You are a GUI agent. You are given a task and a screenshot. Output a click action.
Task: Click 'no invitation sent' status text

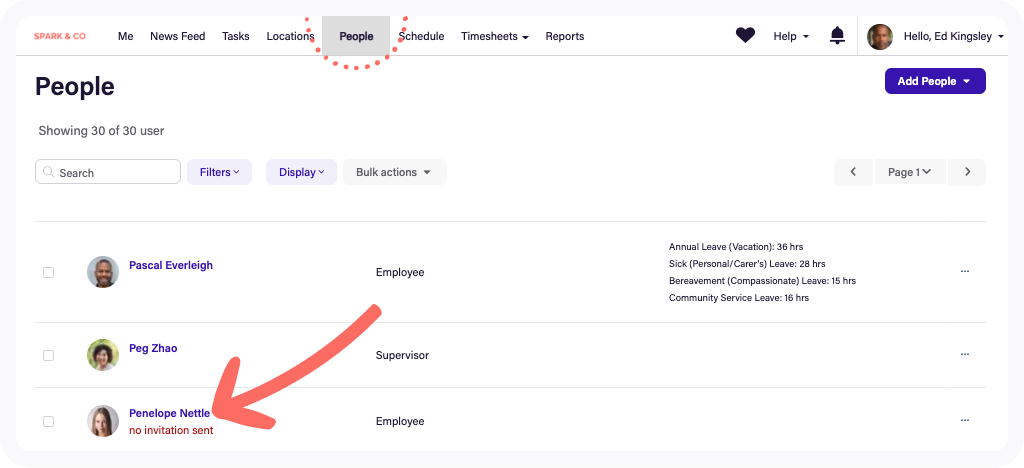(x=171, y=431)
